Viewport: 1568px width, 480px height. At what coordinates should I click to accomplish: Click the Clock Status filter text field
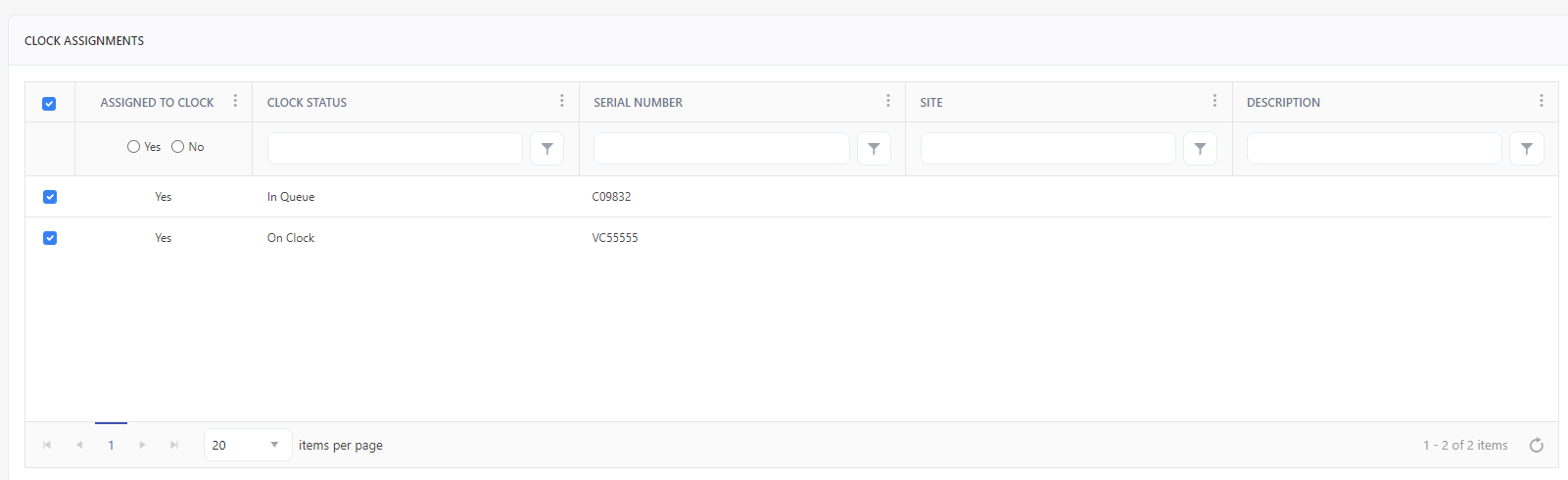[x=395, y=149]
